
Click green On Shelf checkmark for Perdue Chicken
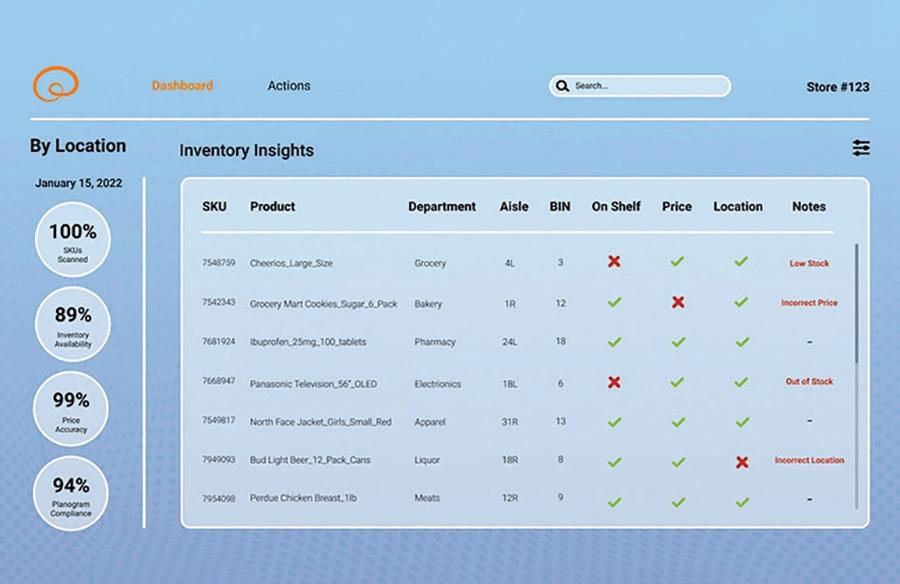[614, 502]
